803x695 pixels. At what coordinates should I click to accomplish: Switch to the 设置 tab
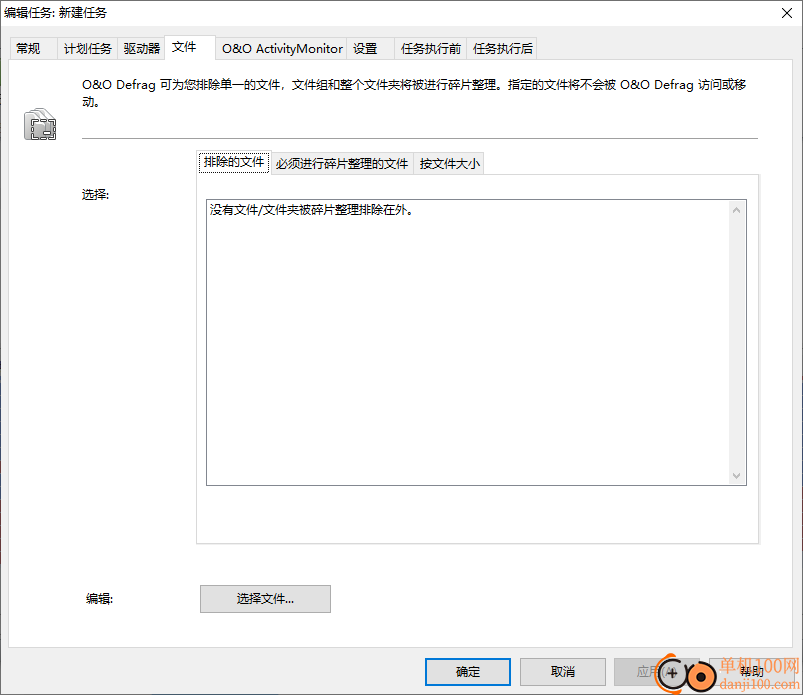pos(370,49)
